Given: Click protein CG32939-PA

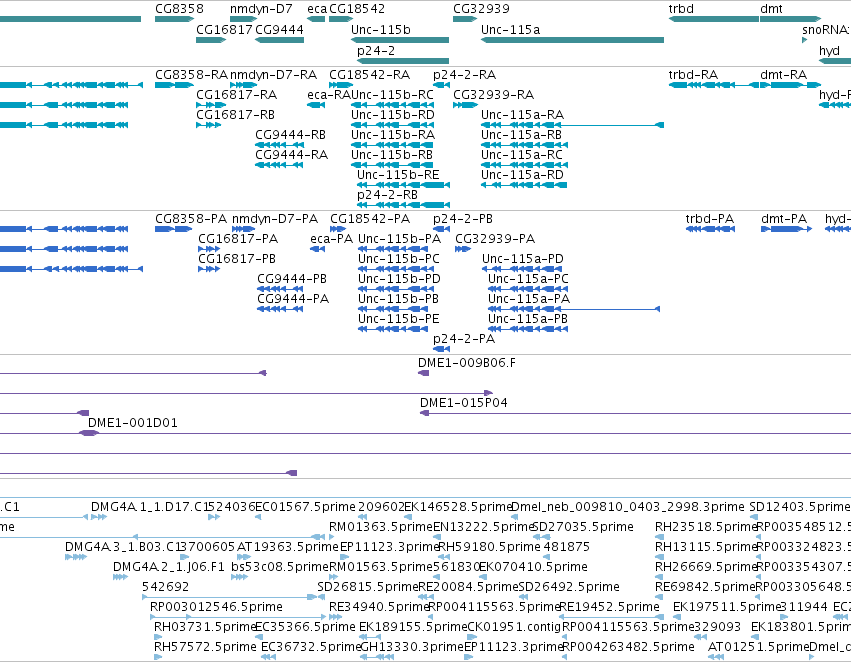Looking at the screenshot, I should pyautogui.click(x=463, y=249).
